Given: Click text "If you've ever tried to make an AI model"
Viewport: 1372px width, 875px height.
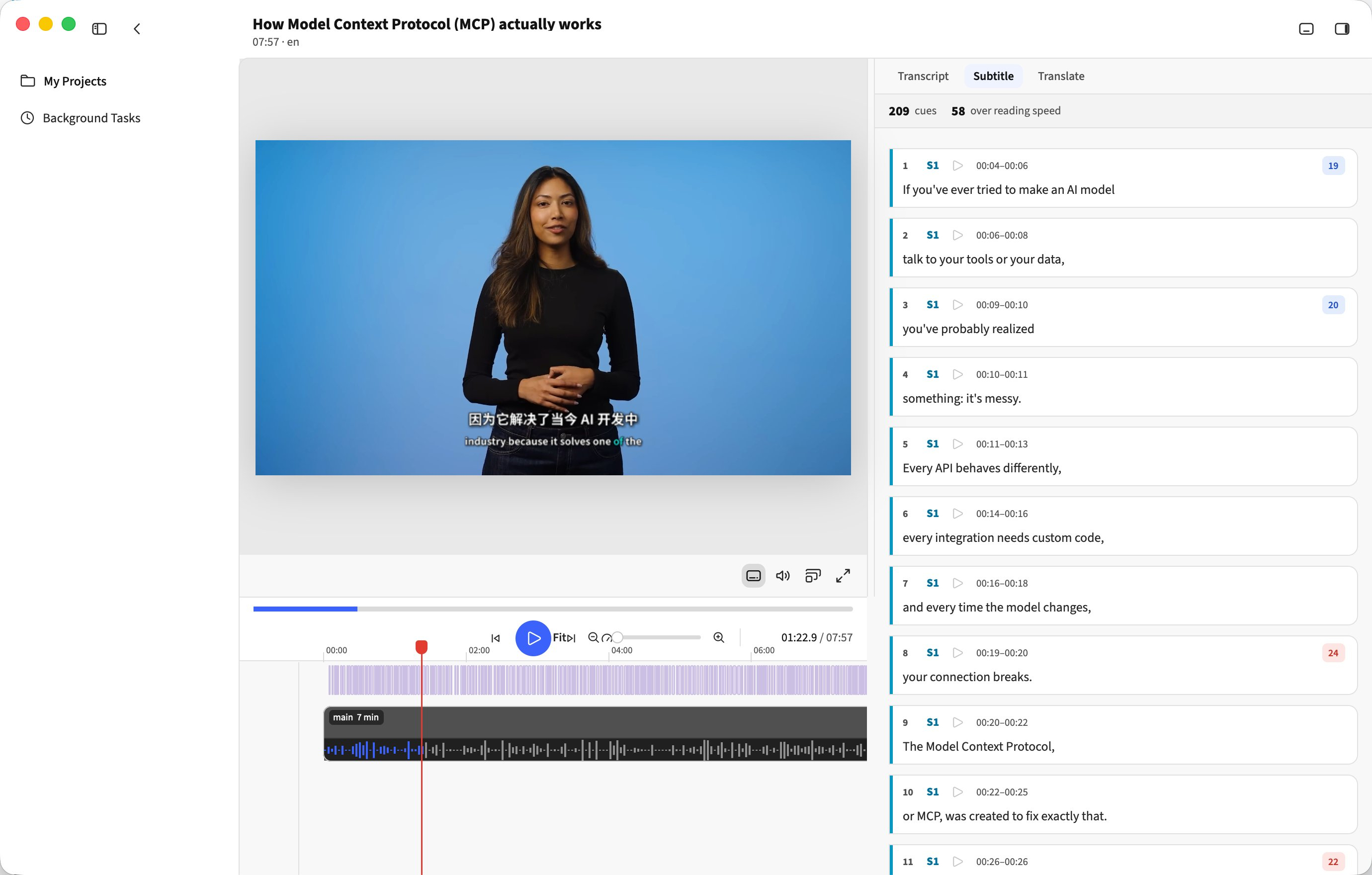Looking at the screenshot, I should click(x=1008, y=190).
